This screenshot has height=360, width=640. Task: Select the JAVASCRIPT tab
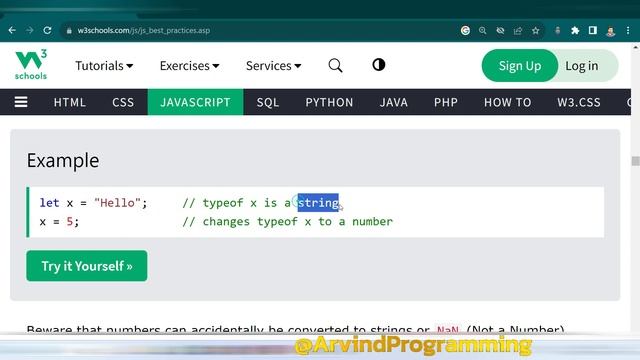196,102
